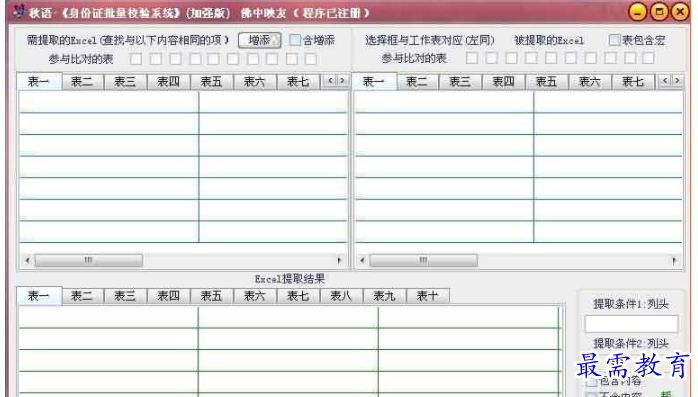Maximize the window with orange button
Screen dimensions: 698x397
(659, 12)
